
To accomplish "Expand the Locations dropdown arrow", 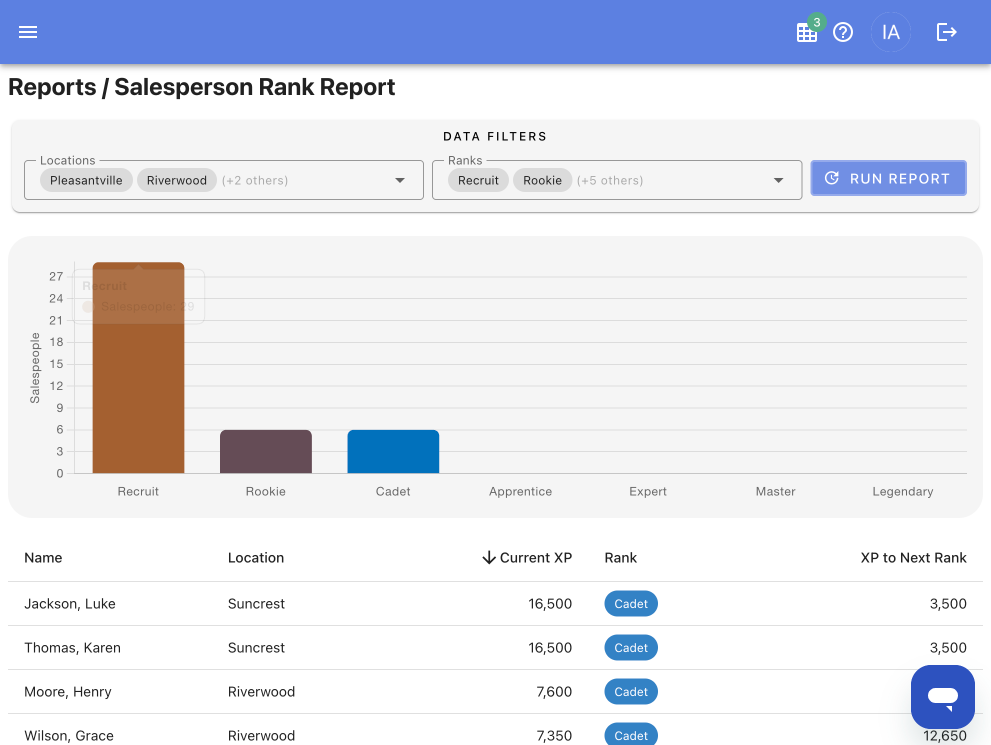I will (x=399, y=181).
